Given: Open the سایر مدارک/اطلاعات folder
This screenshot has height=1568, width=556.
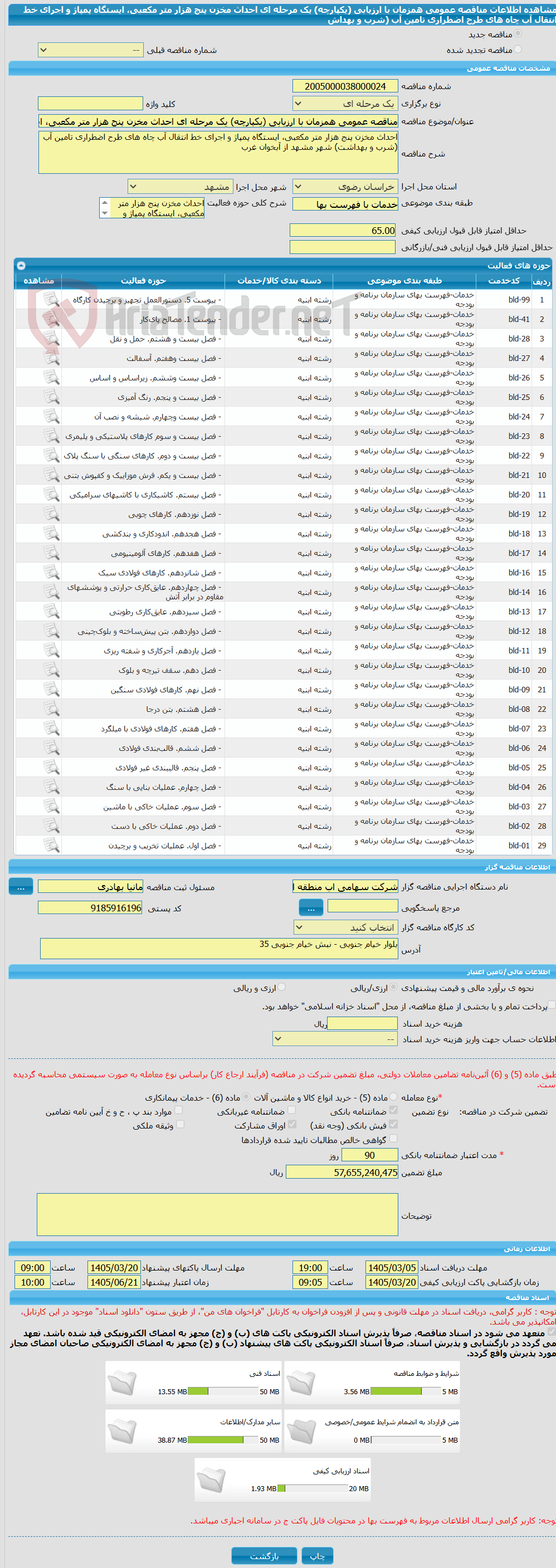Looking at the screenshot, I should point(123,1431).
